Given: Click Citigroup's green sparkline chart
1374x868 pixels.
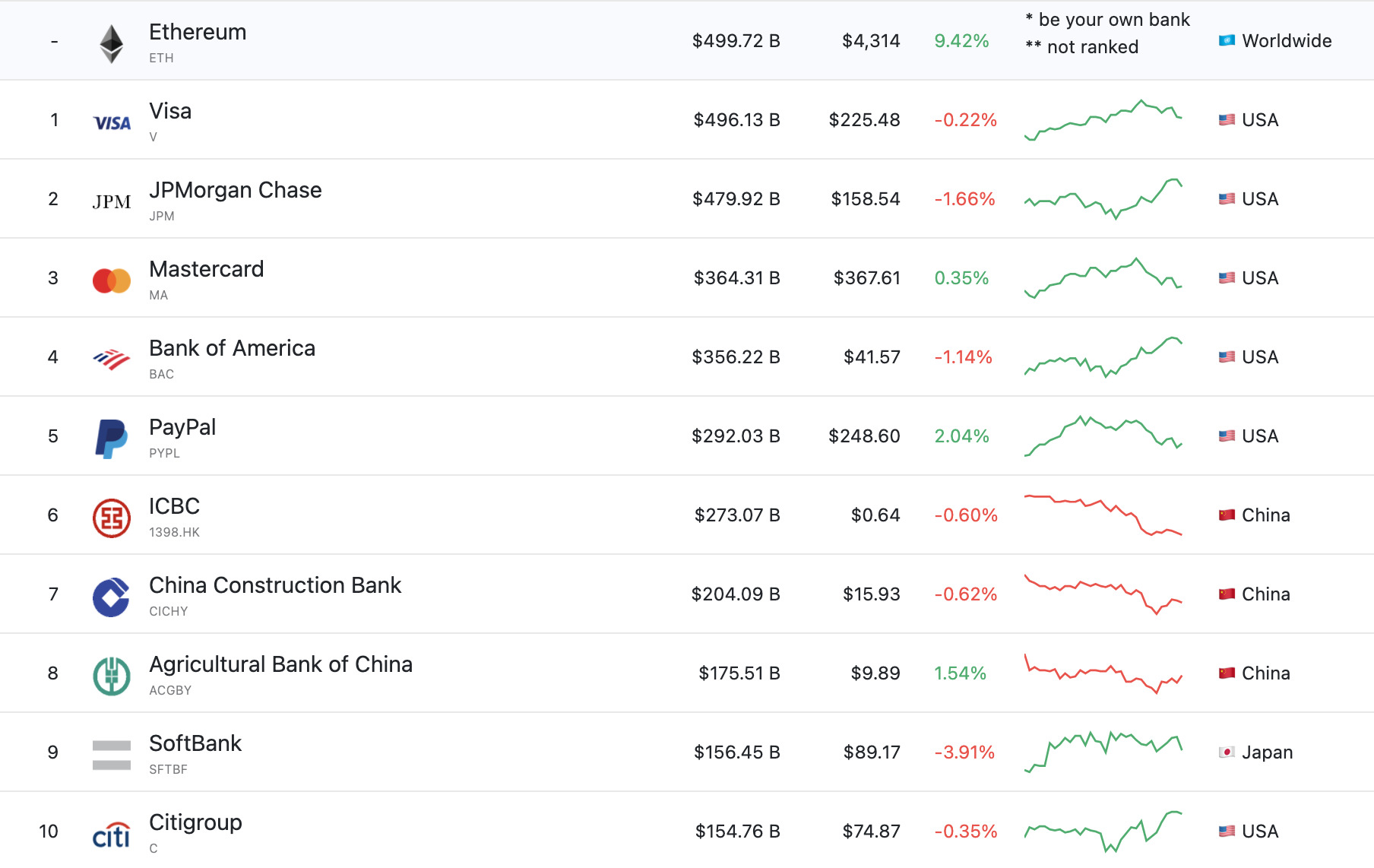Looking at the screenshot, I should tap(1103, 832).
